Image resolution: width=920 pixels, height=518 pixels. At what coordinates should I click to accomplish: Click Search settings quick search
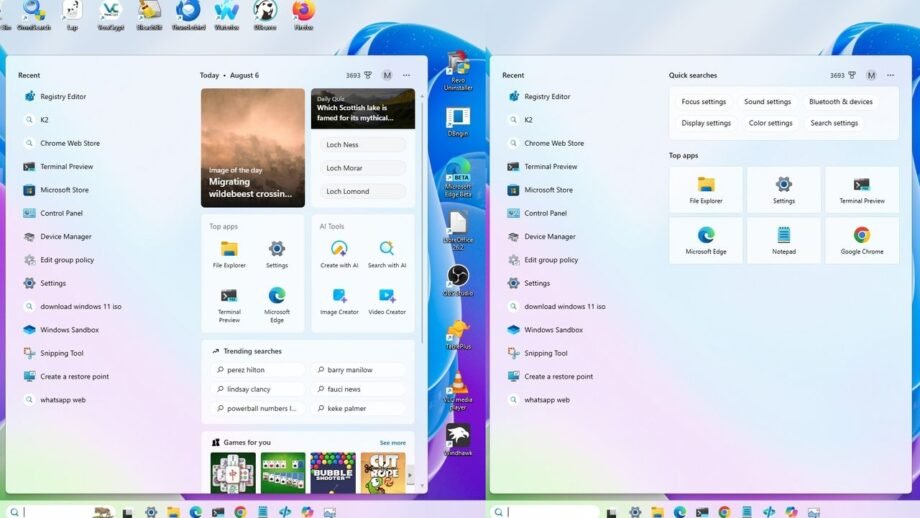click(x=834, y=123)
